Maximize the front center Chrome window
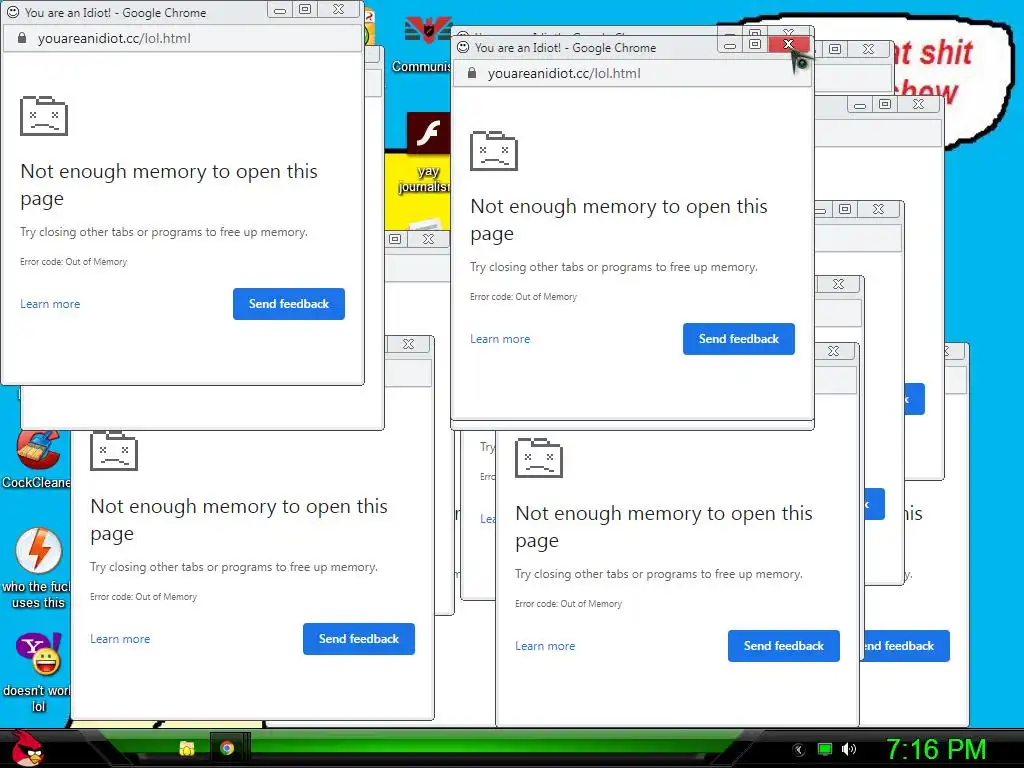Screen dimensions: 1024x768 [755, 44]
